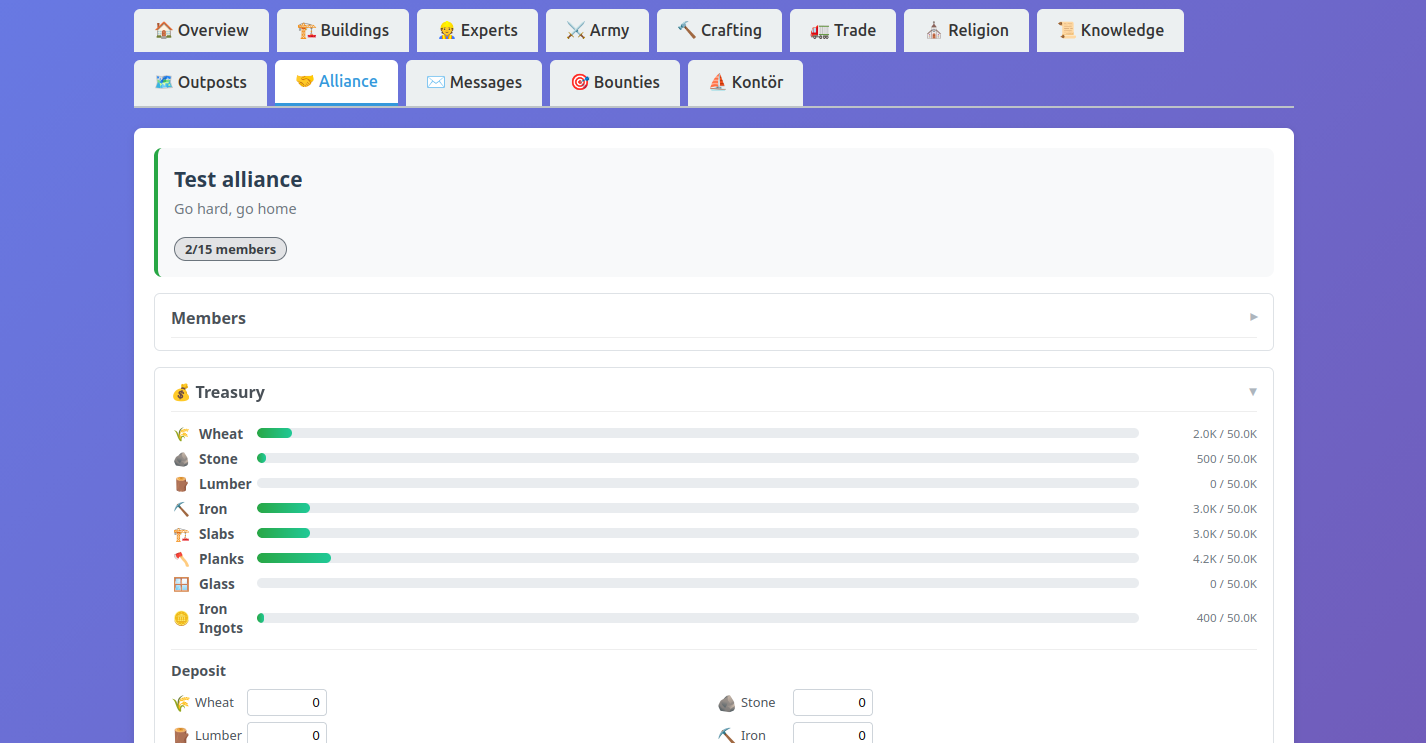Click the Glass progress bar
This screenshot has height=743, width=1426.
tap(698, 583)
